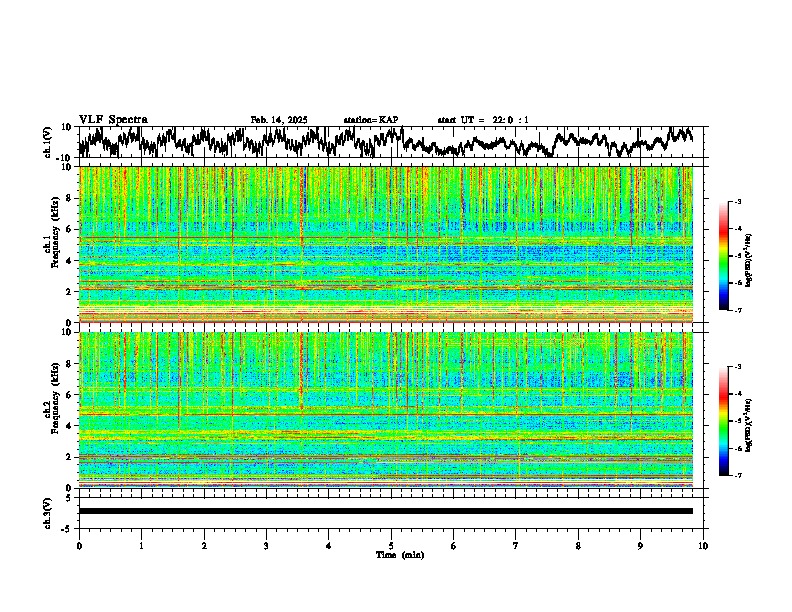Click the time axis tick label "0"
Screen dimensions: 792x612
coord(79,546)
